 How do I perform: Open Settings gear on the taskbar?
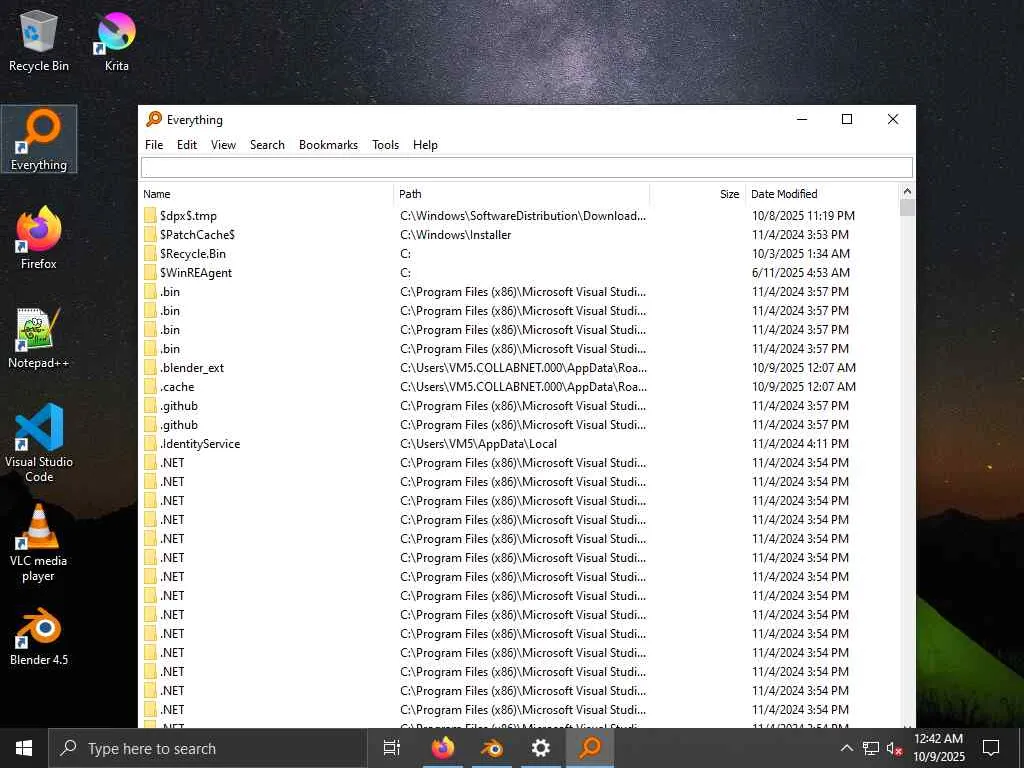coord(541,748)
